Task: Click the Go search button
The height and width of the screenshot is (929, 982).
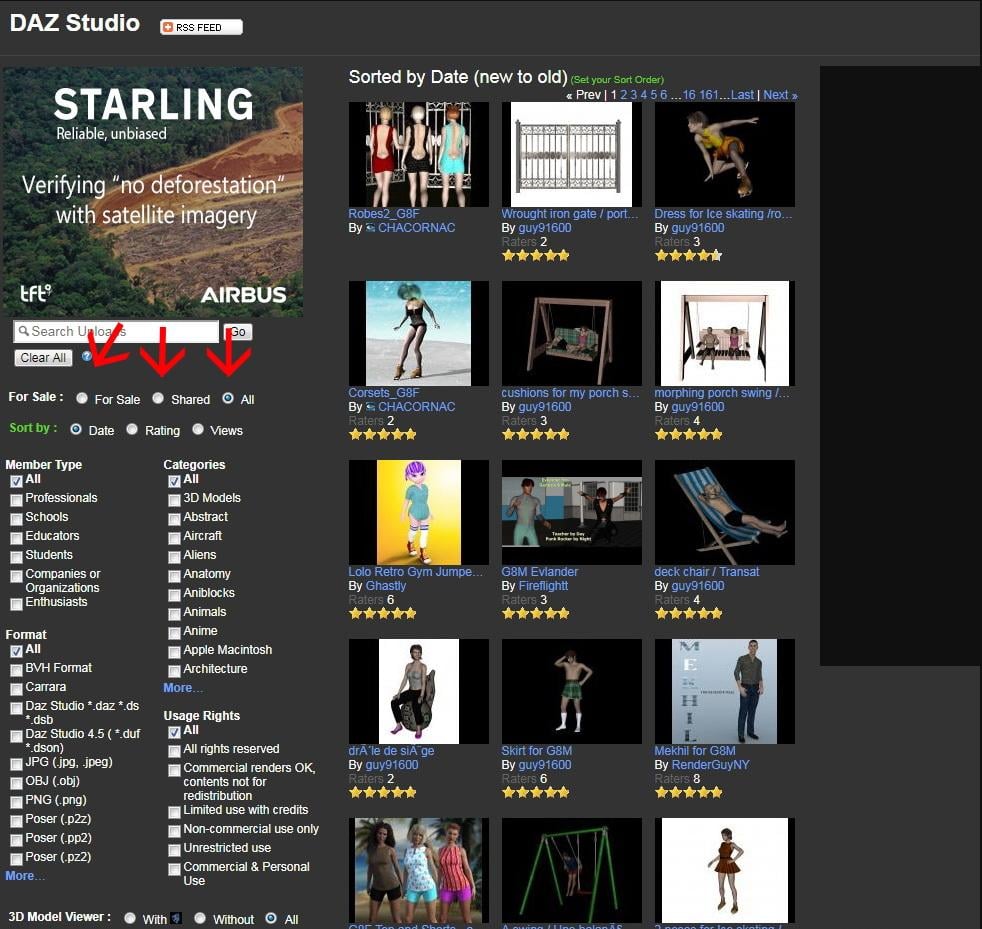Action: (x=238, y=332)
